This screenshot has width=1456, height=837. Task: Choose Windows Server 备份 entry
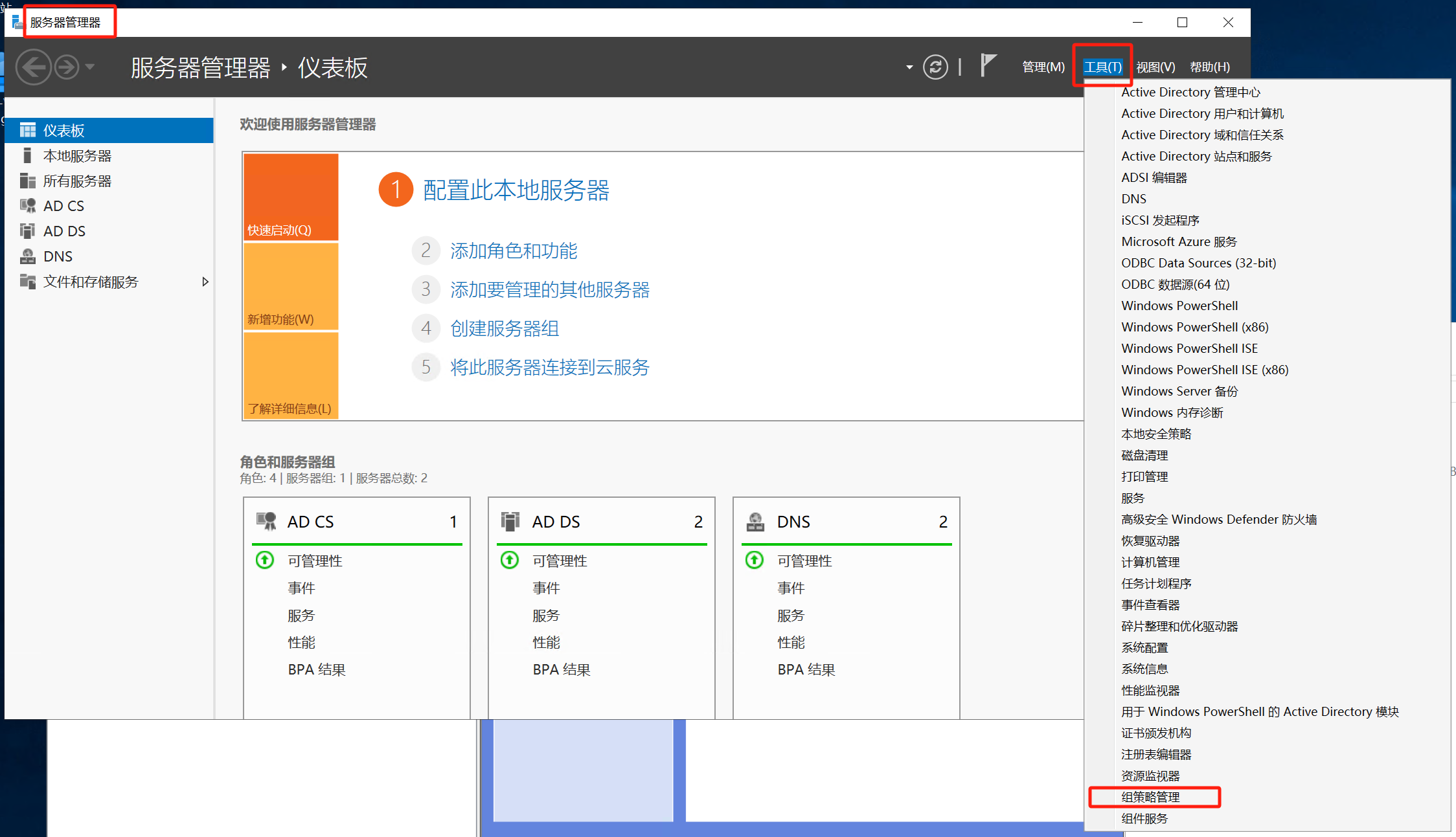[x=1179, y=391]
